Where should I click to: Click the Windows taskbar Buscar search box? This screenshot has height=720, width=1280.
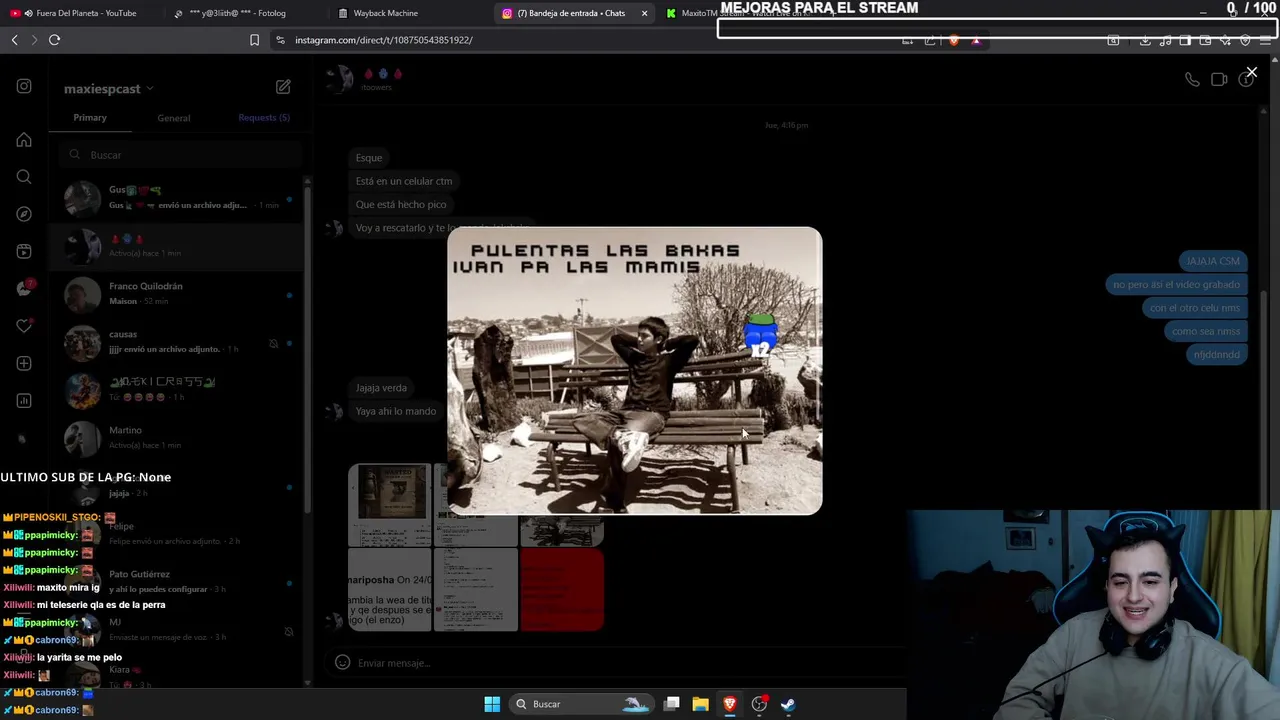(581, 704)
